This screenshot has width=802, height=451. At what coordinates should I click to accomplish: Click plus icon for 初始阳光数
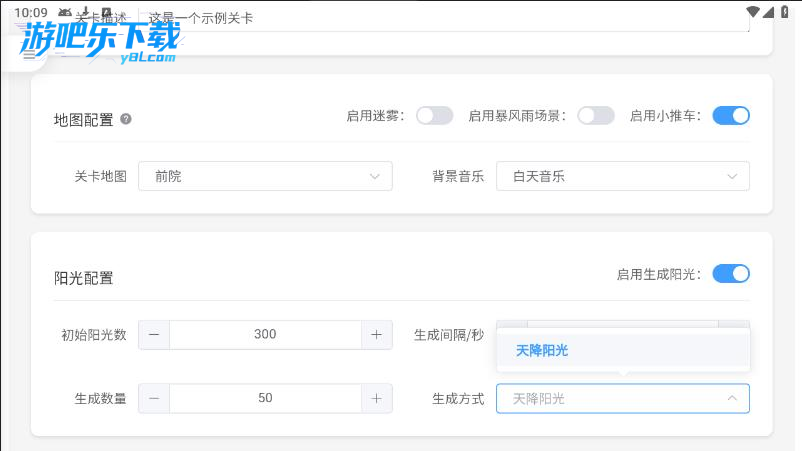coord(376,334)
